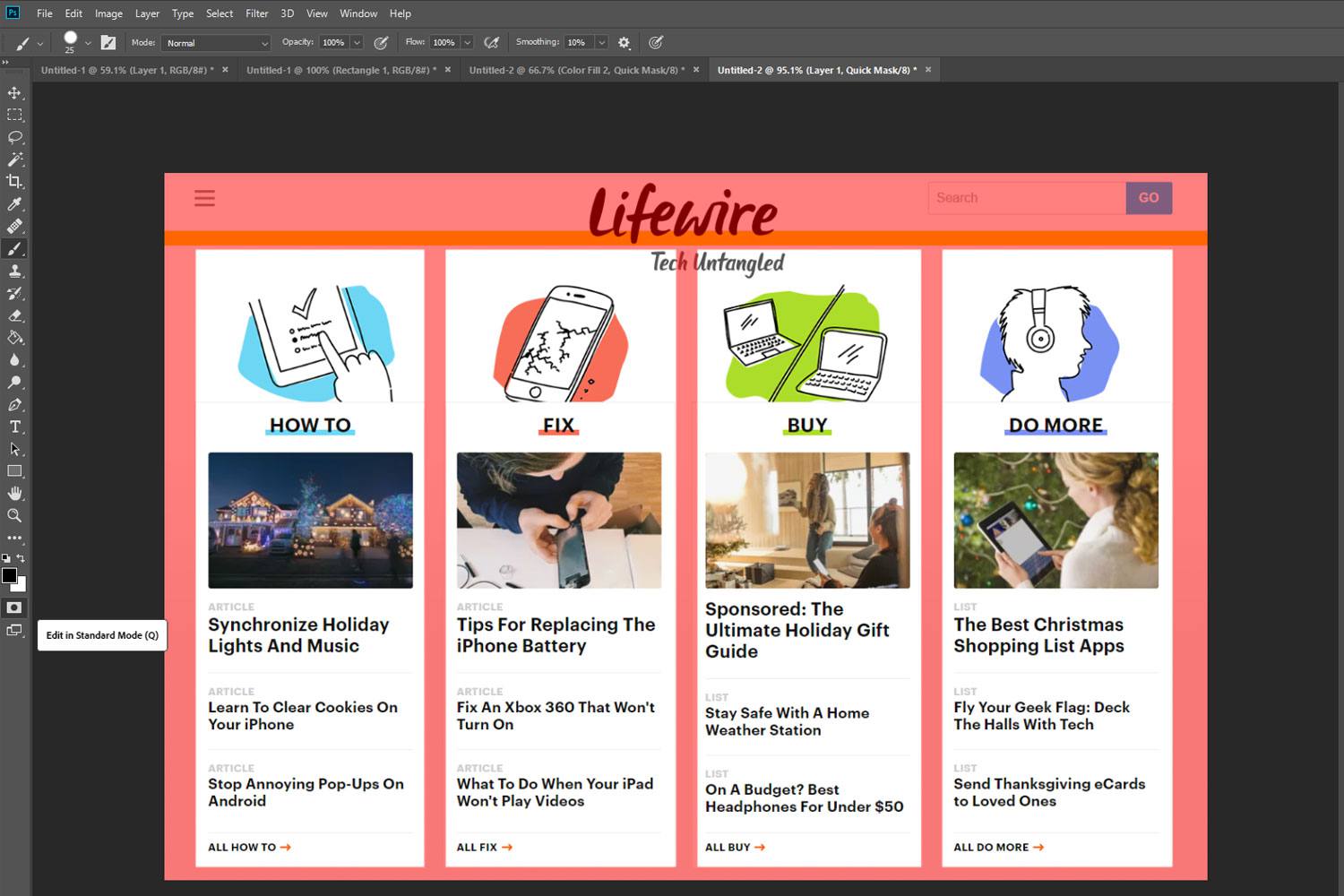Select the Brush tool in toolbar
This screenshot has height=896, width=1344.
(14, 249)
